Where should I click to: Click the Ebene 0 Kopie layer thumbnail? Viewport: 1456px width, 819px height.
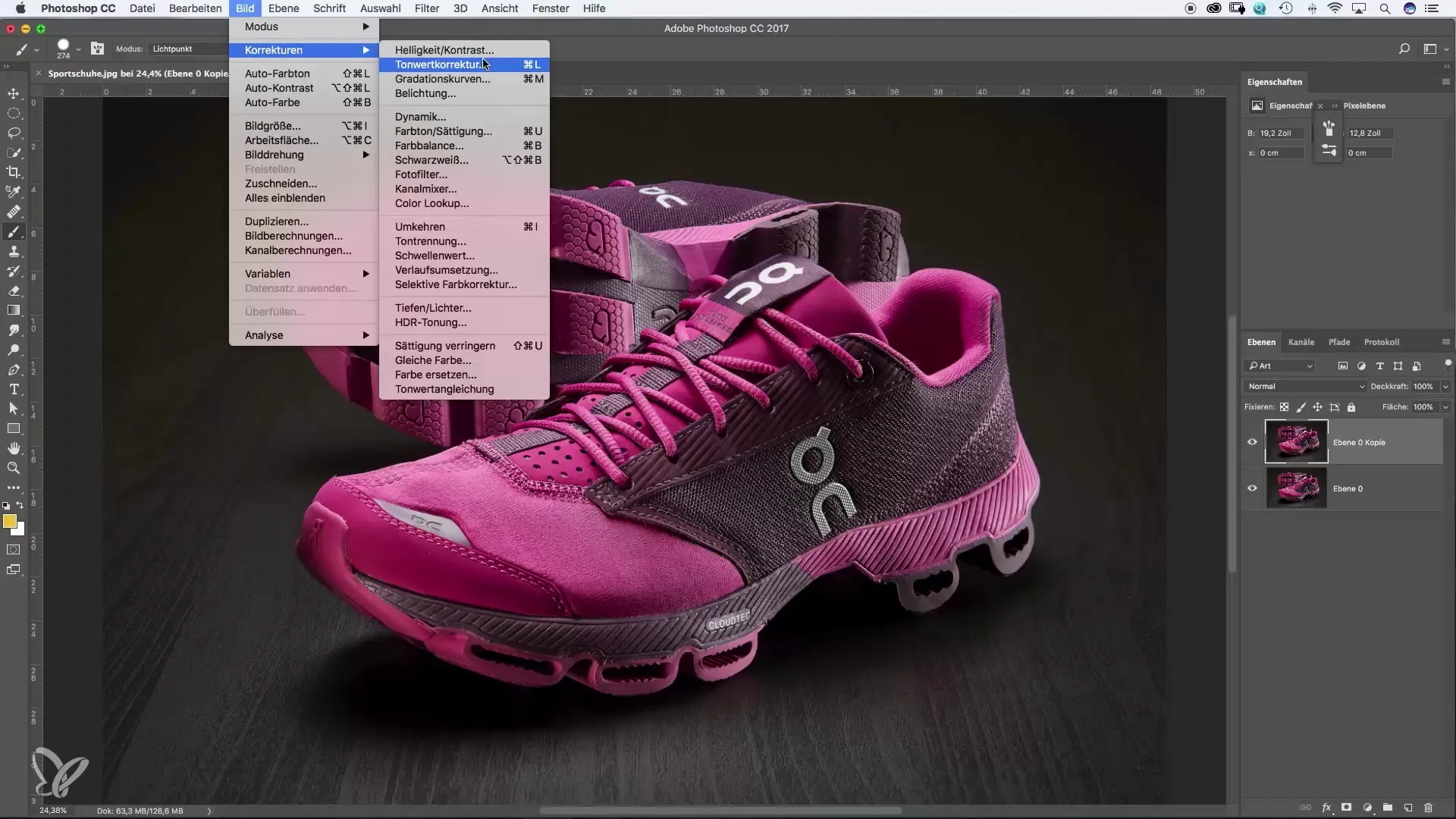(1296, 441)
